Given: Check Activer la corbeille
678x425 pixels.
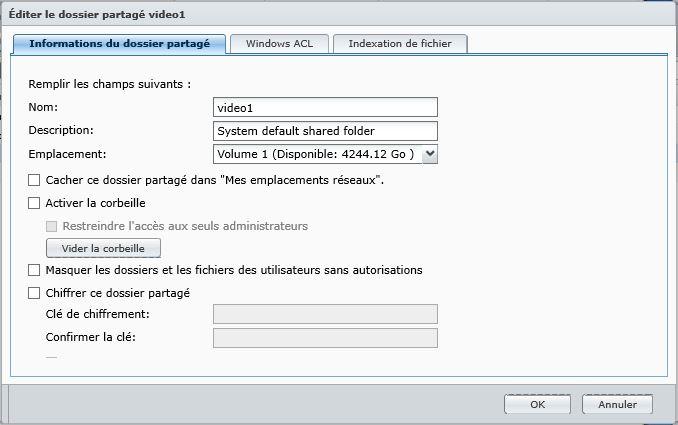Looking at the screenshot, I should [x=34, y=203].
